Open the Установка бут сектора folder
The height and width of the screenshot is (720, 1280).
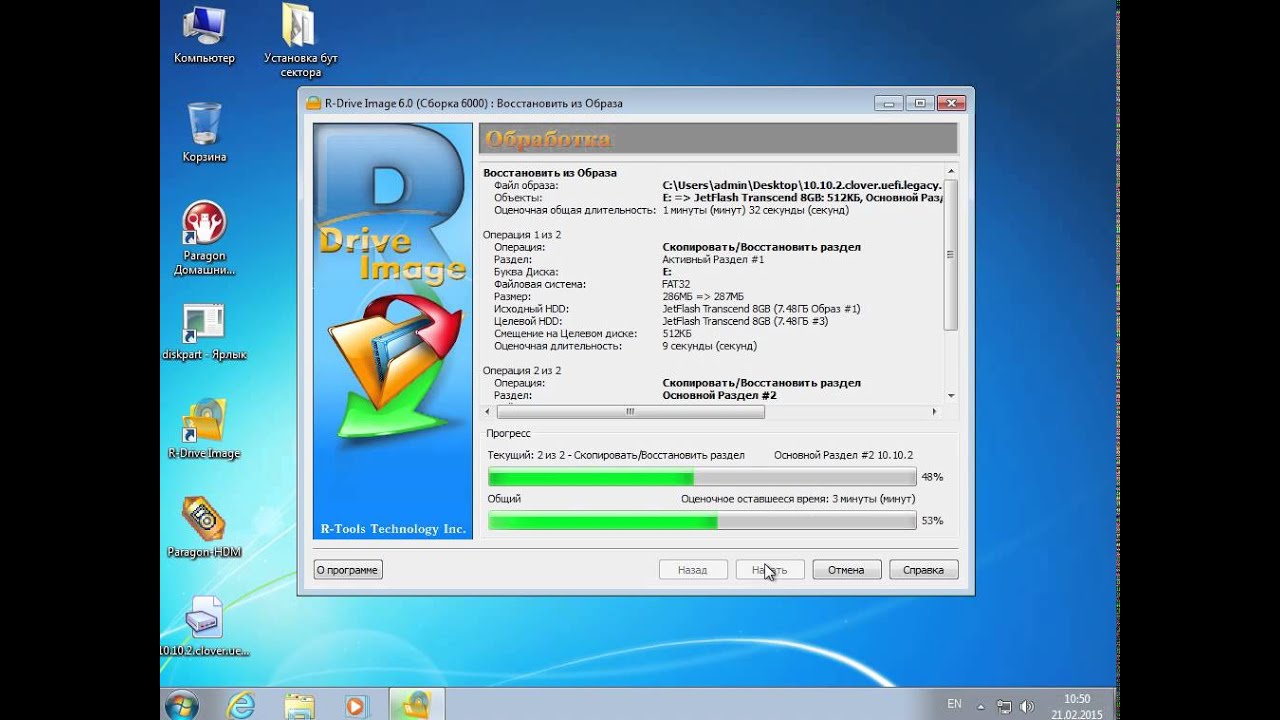point(300,40)
